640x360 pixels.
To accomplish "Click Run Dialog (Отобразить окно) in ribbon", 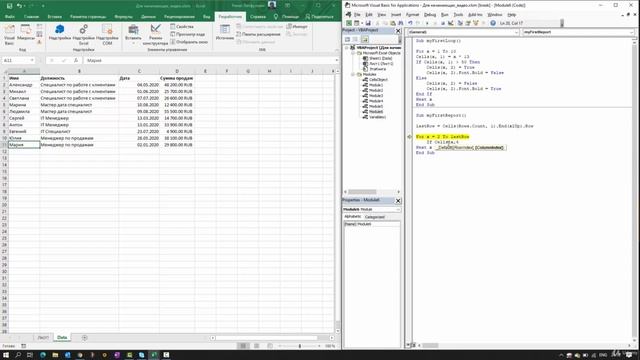I will click(x=189, y=42).
